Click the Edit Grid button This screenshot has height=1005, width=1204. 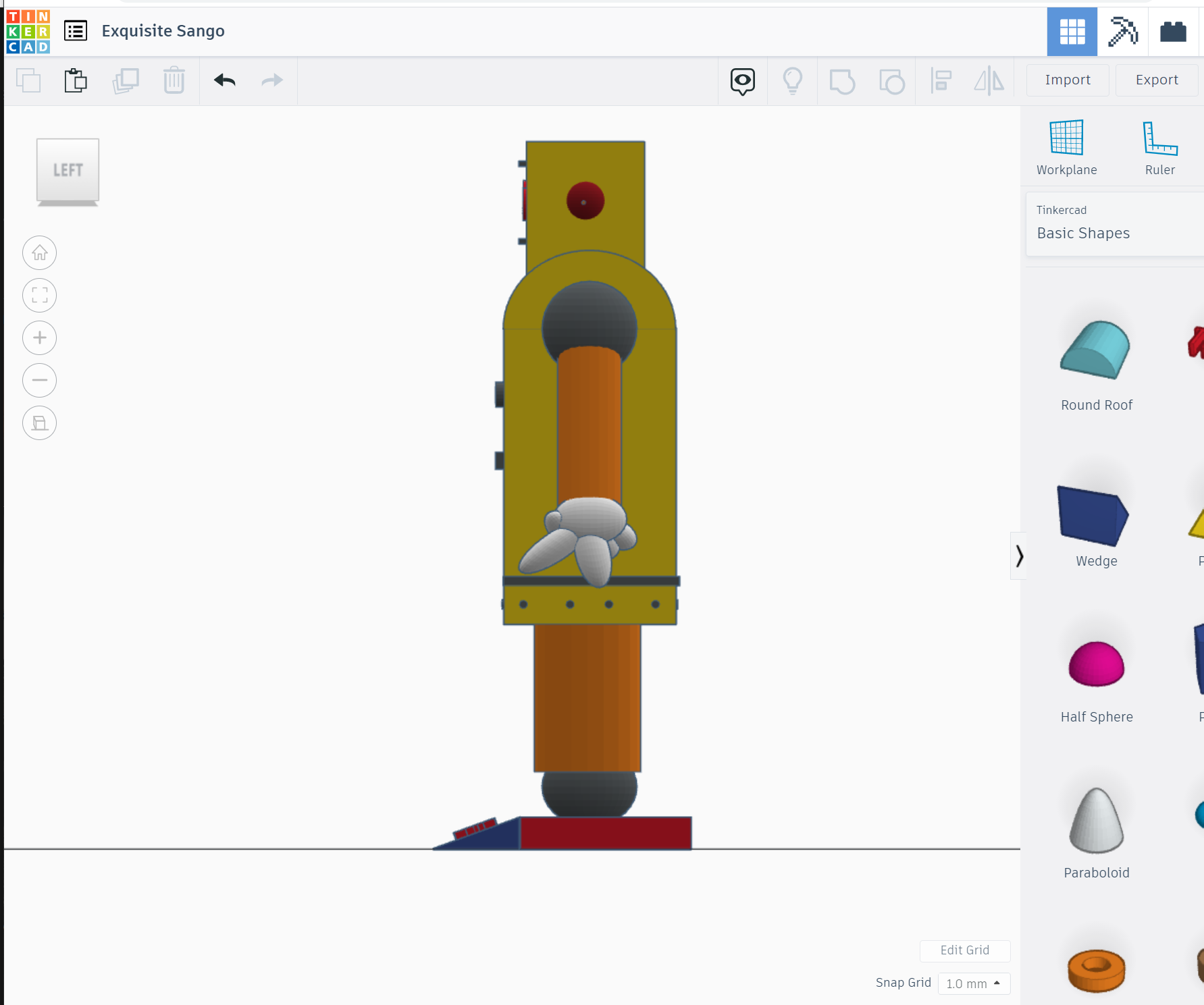click(x=965, y=950)
